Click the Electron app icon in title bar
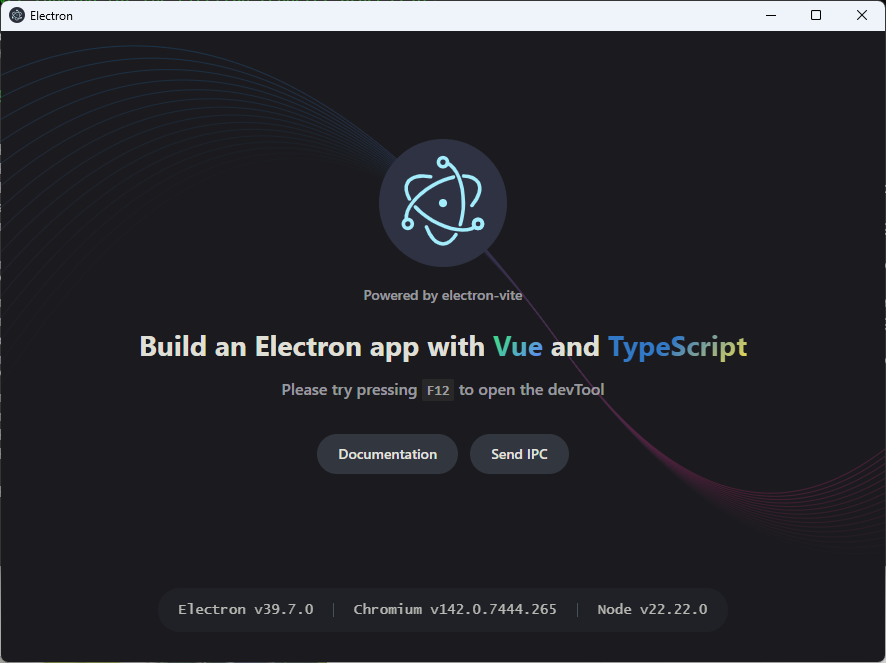This screenshot has height=663, width=886. [x=17, y=15]
